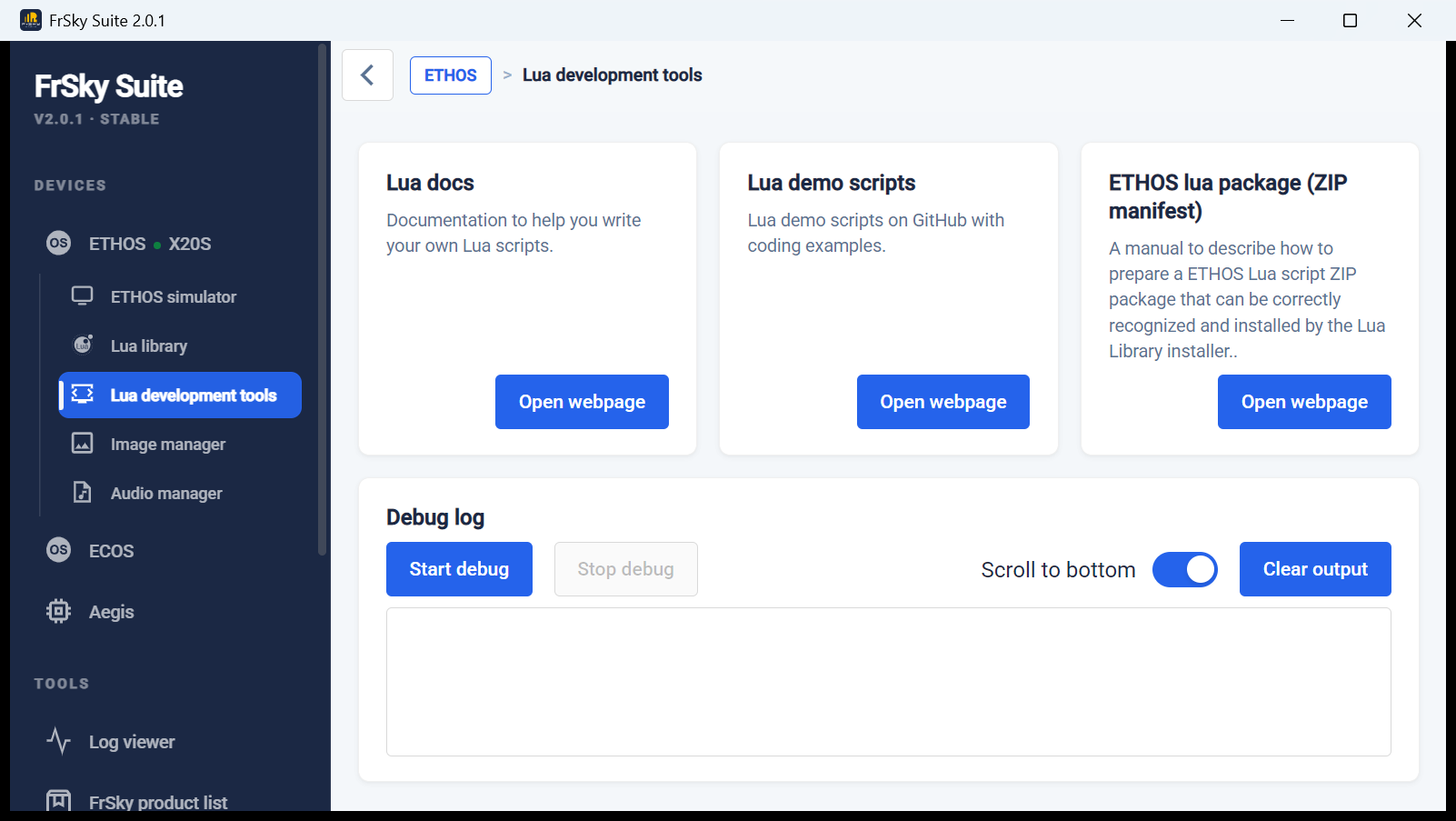Click inside the debug log output area
Image resolution: width=1456 pixels, height=821 pixels.
(889, 682)
